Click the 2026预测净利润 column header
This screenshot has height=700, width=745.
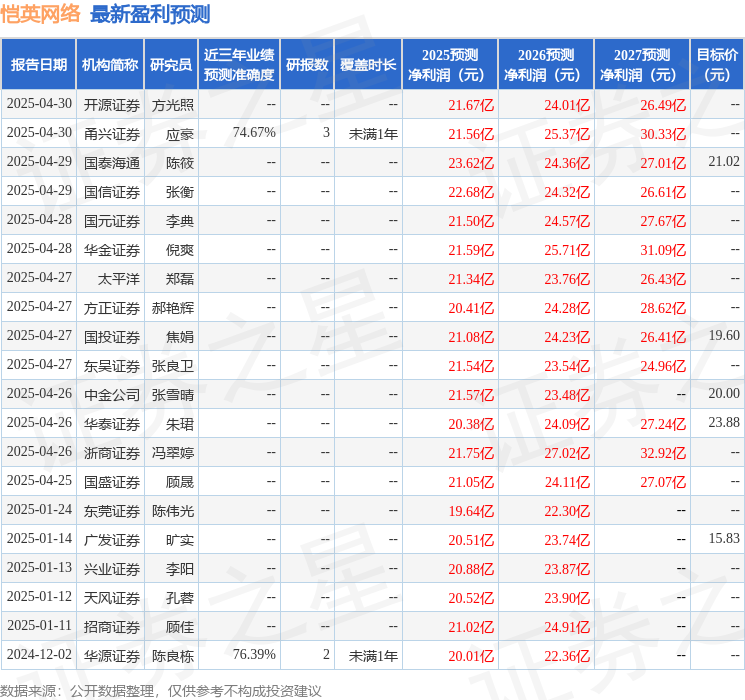click(x=546, y=65)
